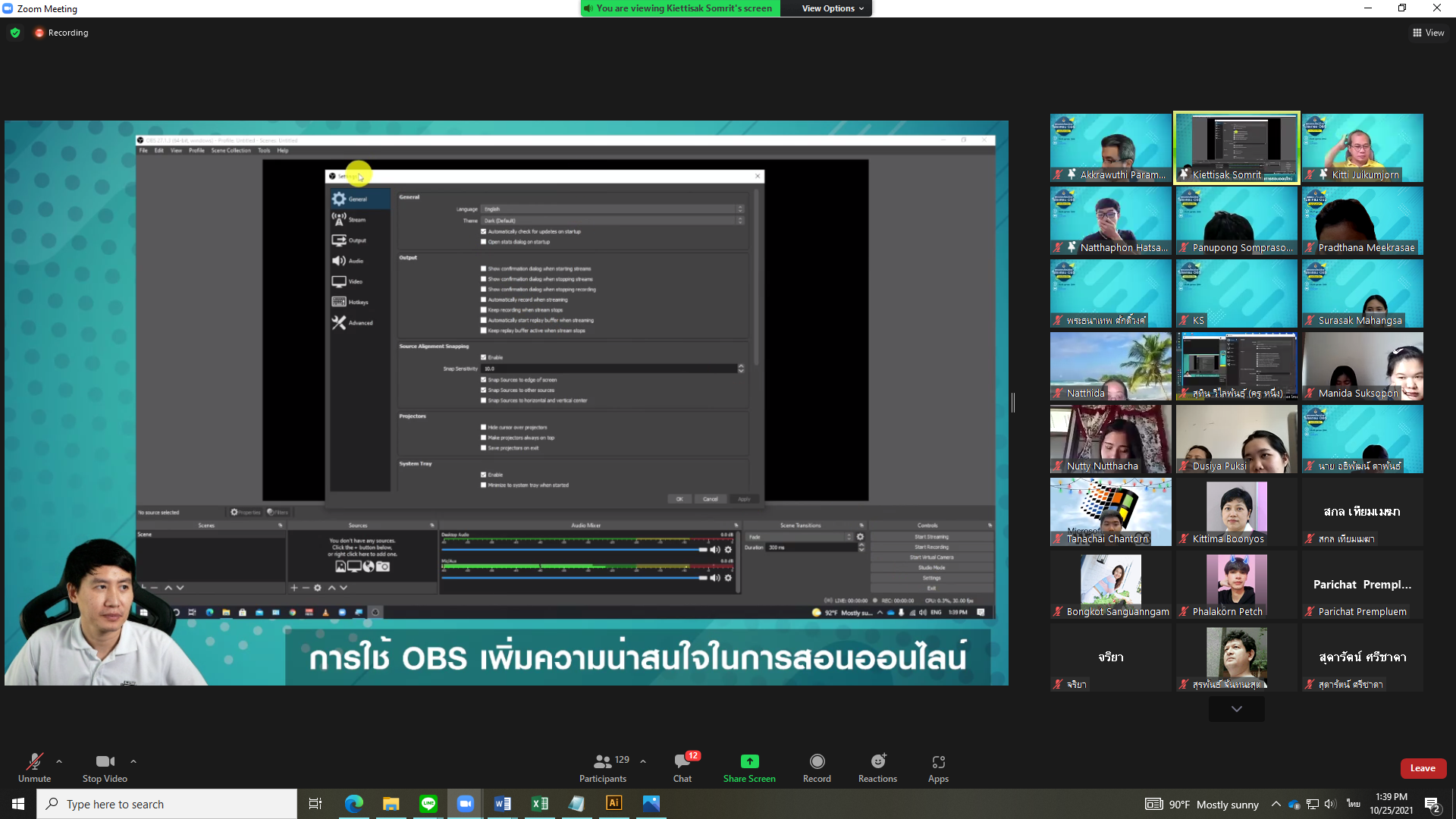Leave the Zoom meeting
The height and width of the screenshot is (819, 1456).
(x=1423, y=768)
